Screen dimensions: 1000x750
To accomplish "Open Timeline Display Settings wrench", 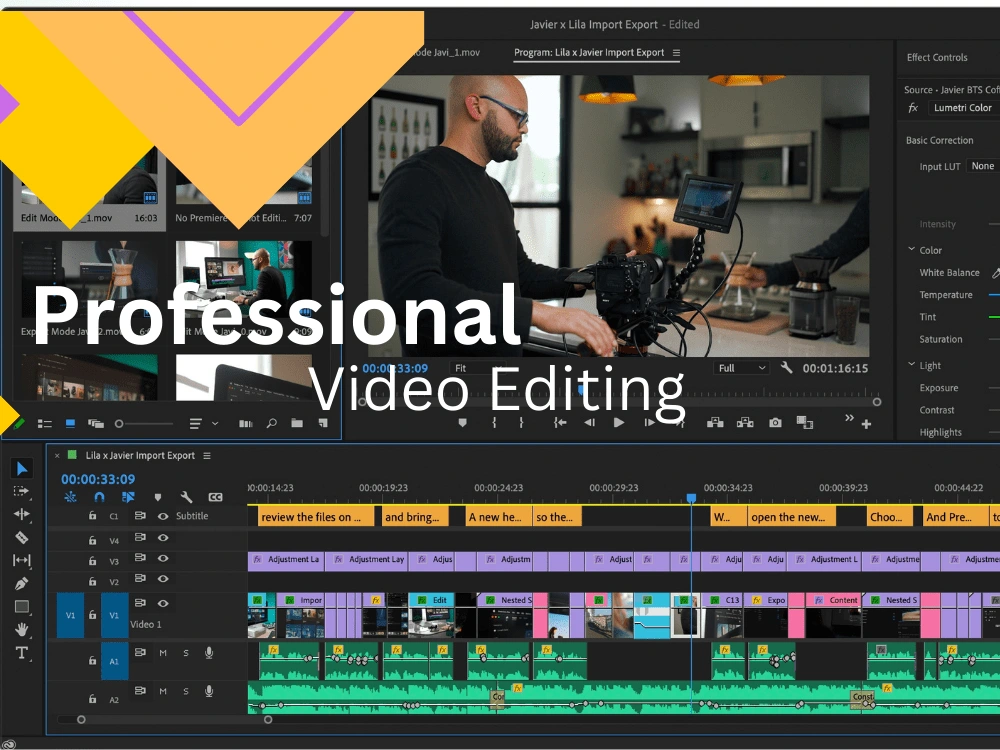I will (x=186, y=497).
